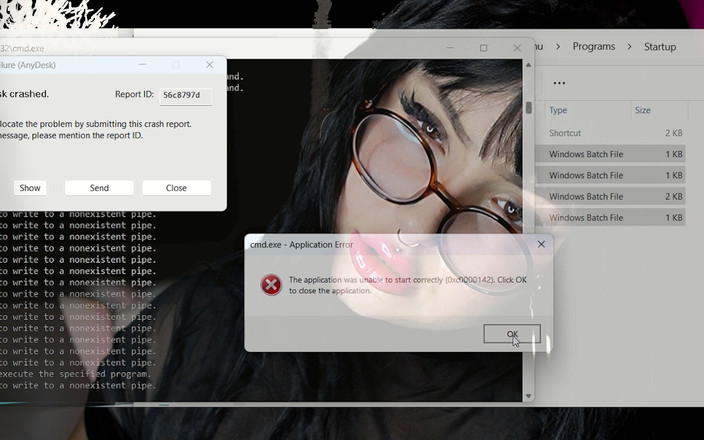The height and width of the screenshot is (440, 704).
Task: Maximize the cmd.exe console window
Action: tap(483, 47)
